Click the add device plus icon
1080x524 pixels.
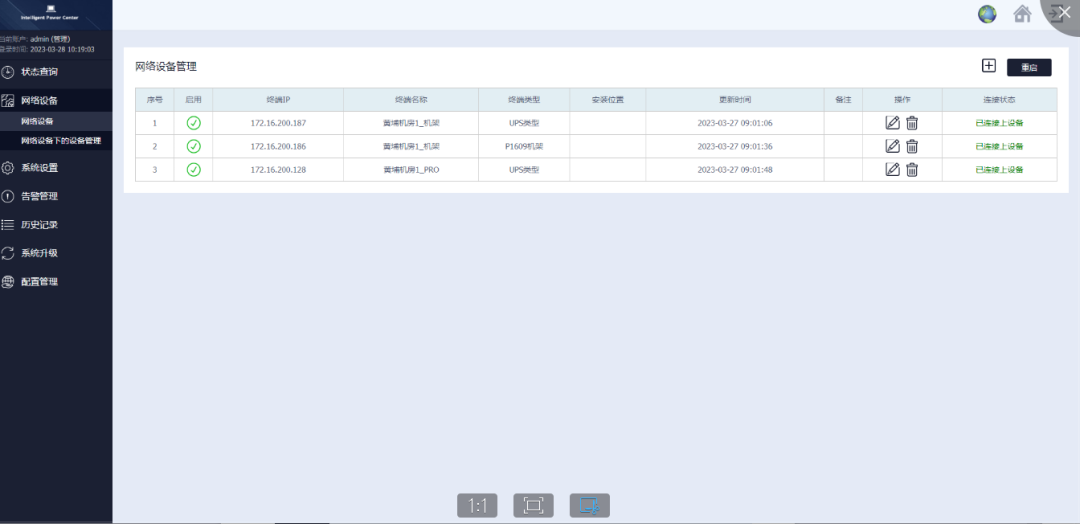988,66
